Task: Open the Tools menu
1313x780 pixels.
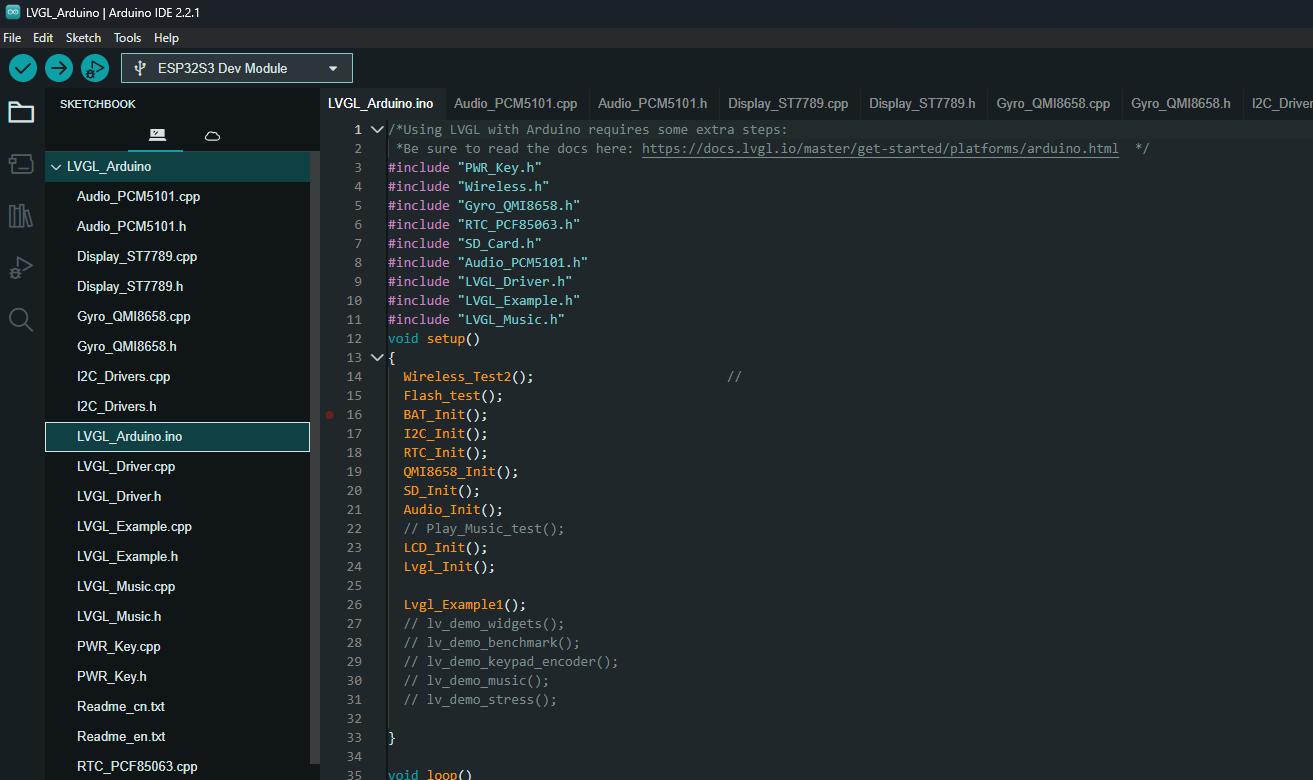Action: pos(128,38)
